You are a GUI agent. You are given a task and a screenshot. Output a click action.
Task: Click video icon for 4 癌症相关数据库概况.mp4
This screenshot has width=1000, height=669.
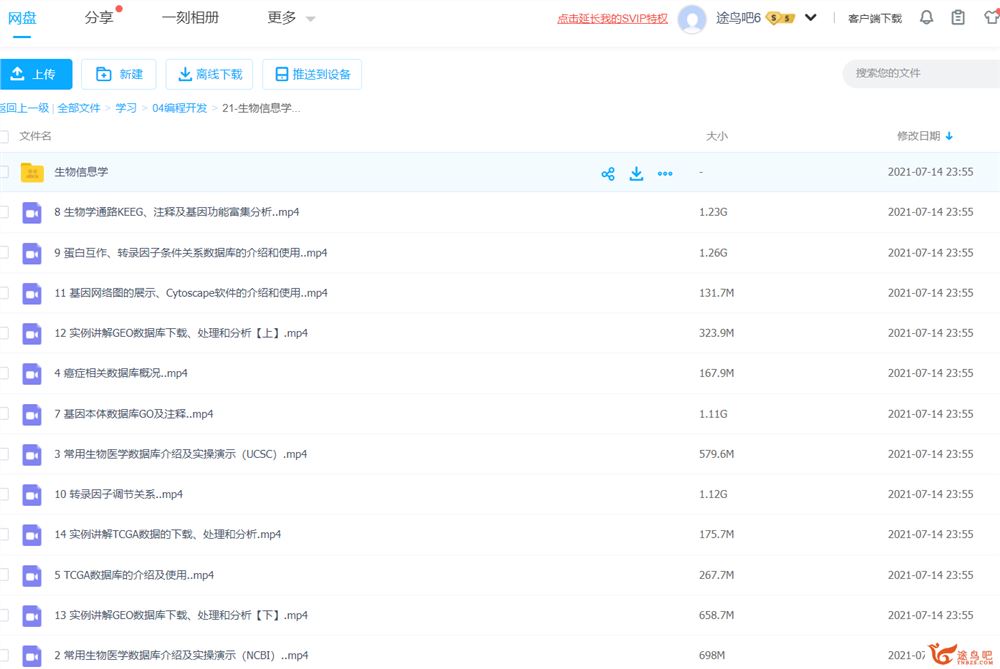pyautogui.click(x=32, y=373)
